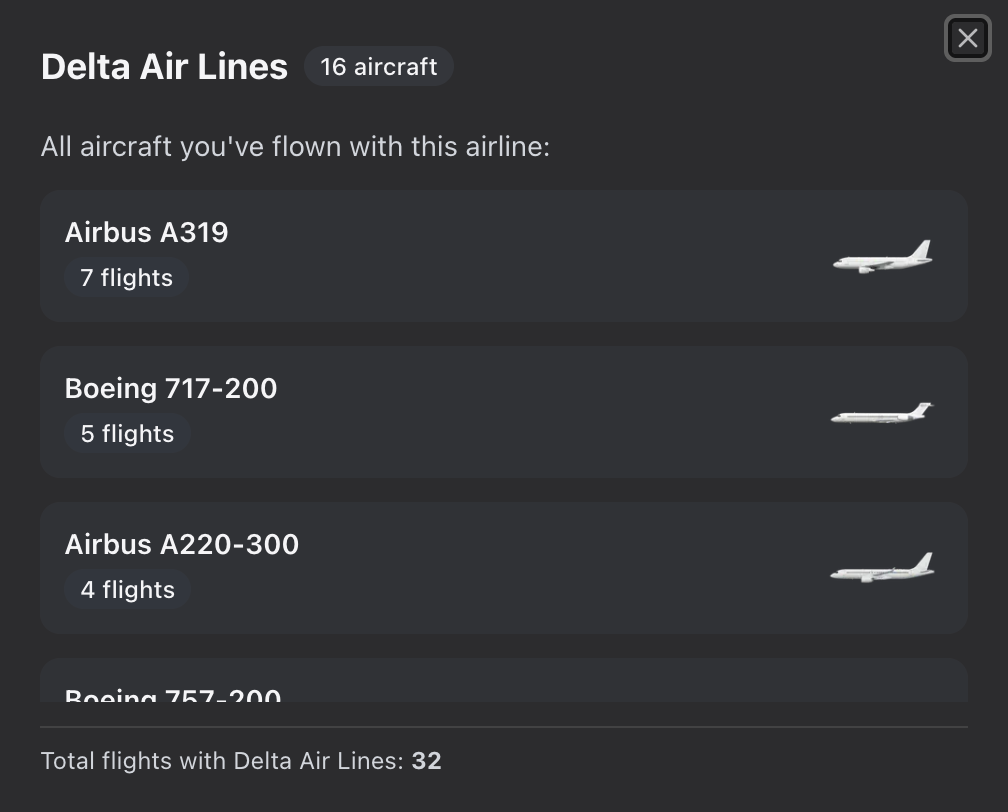Click the A319 airplane silhouette icon
1008x812 pixels.
point(882,257)
